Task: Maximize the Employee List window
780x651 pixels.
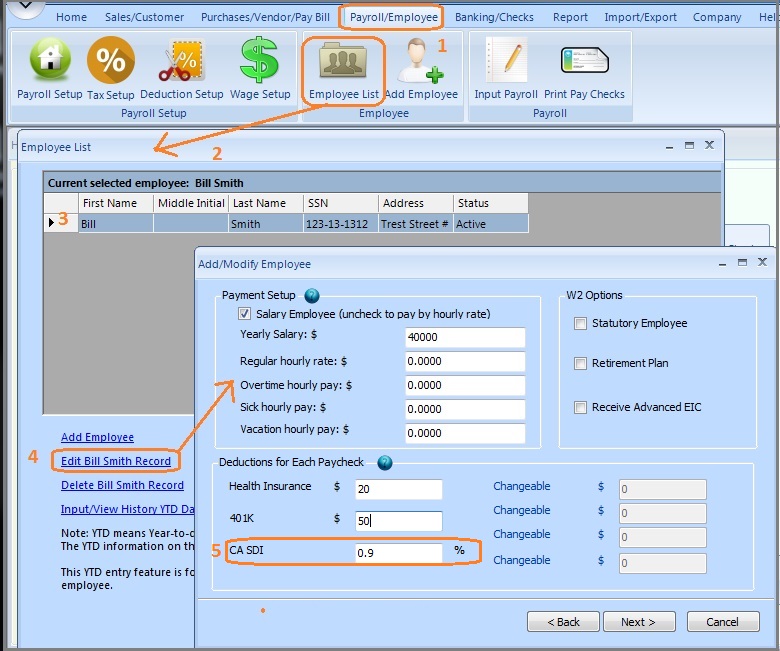Action: (689, 146)
